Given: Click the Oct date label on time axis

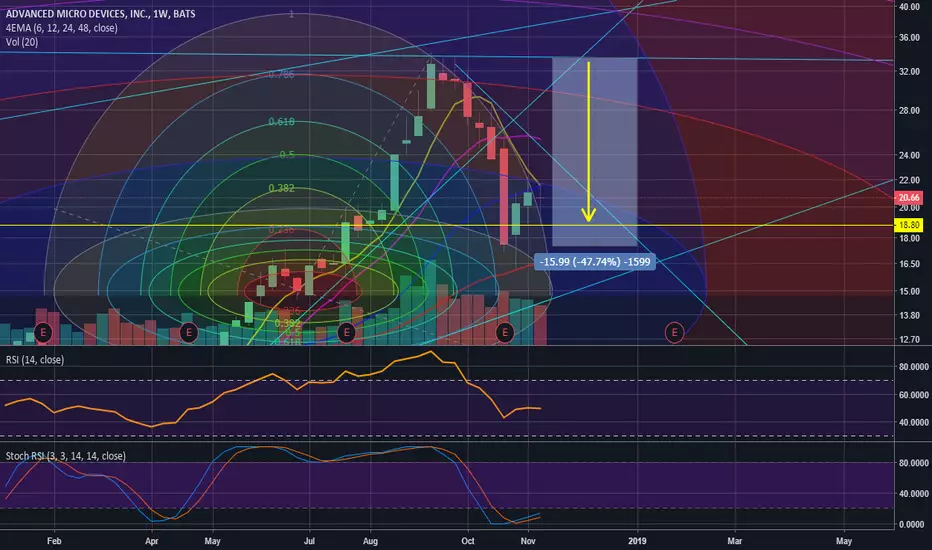Looking at the screenshot, I should tap(468, 541).
